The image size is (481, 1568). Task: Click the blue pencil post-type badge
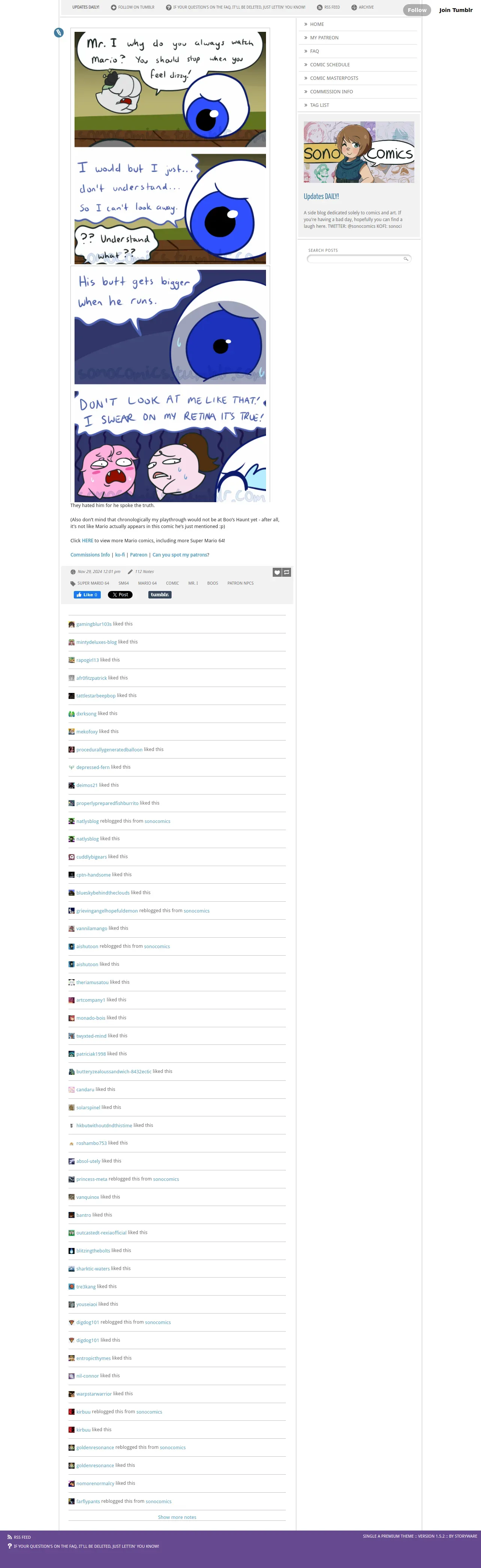pos(59,32)
